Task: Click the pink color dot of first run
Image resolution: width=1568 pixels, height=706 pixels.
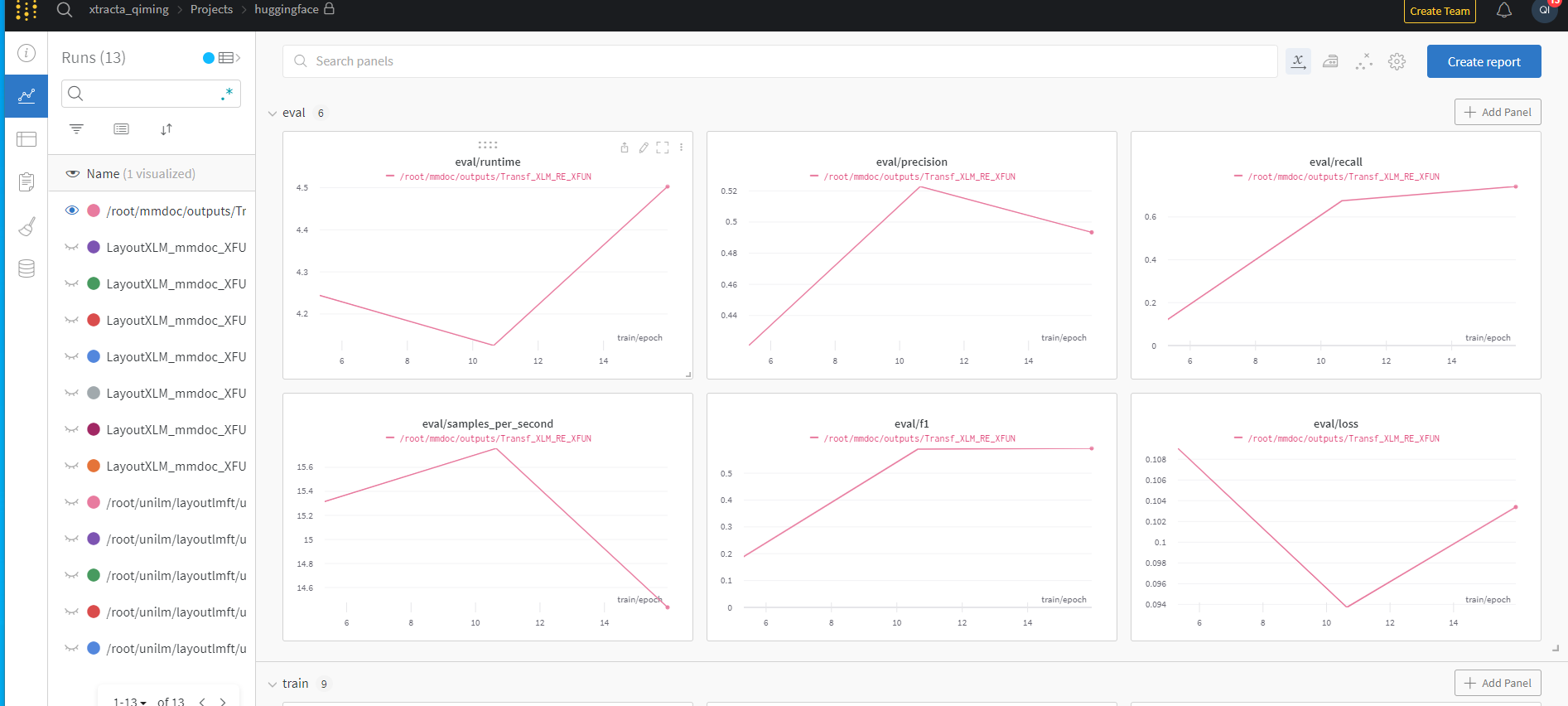Action: click(x=94, y=210)
